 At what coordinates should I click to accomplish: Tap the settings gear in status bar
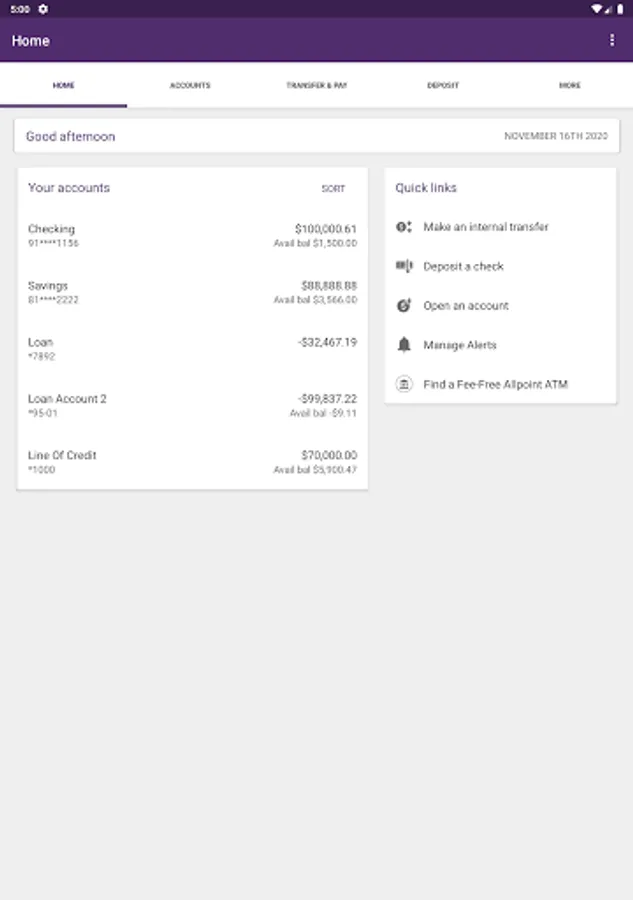point(42,8)
